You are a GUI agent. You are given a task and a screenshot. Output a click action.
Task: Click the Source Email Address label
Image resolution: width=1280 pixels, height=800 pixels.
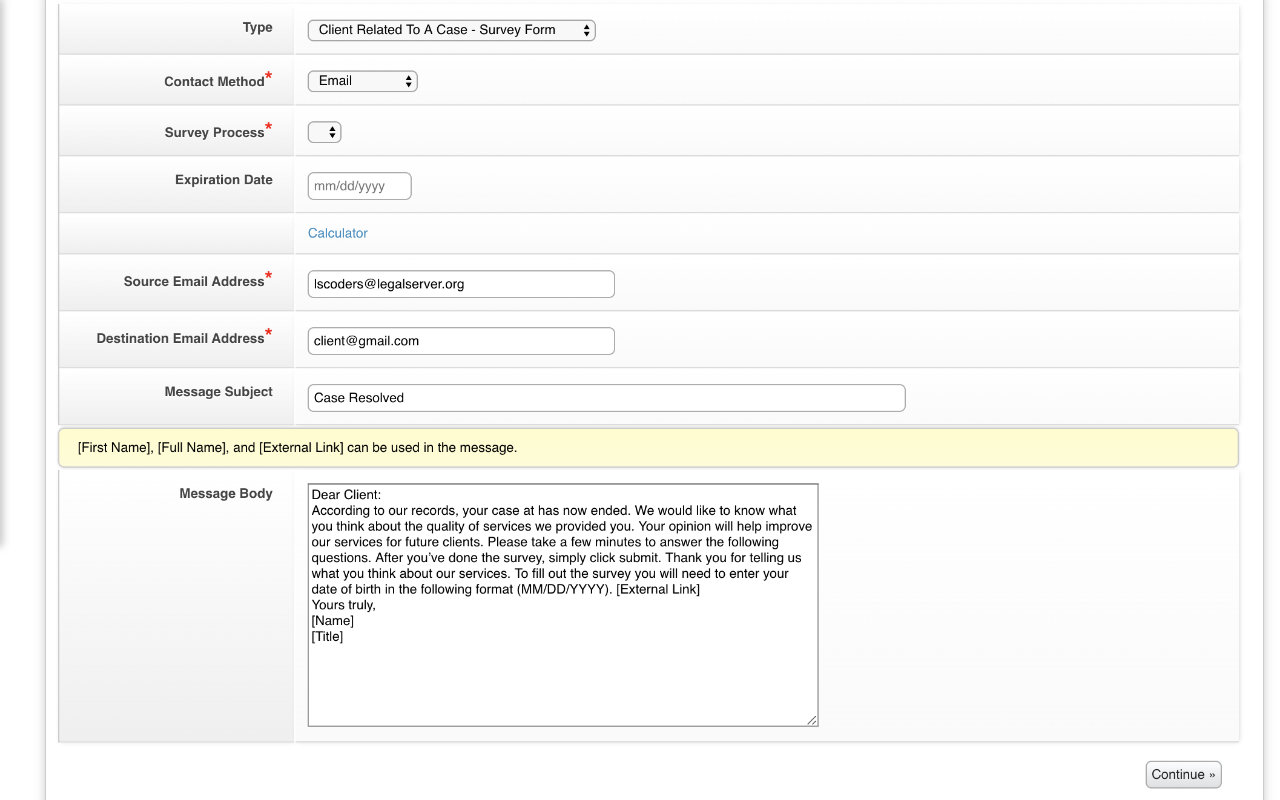click(194, 282)
